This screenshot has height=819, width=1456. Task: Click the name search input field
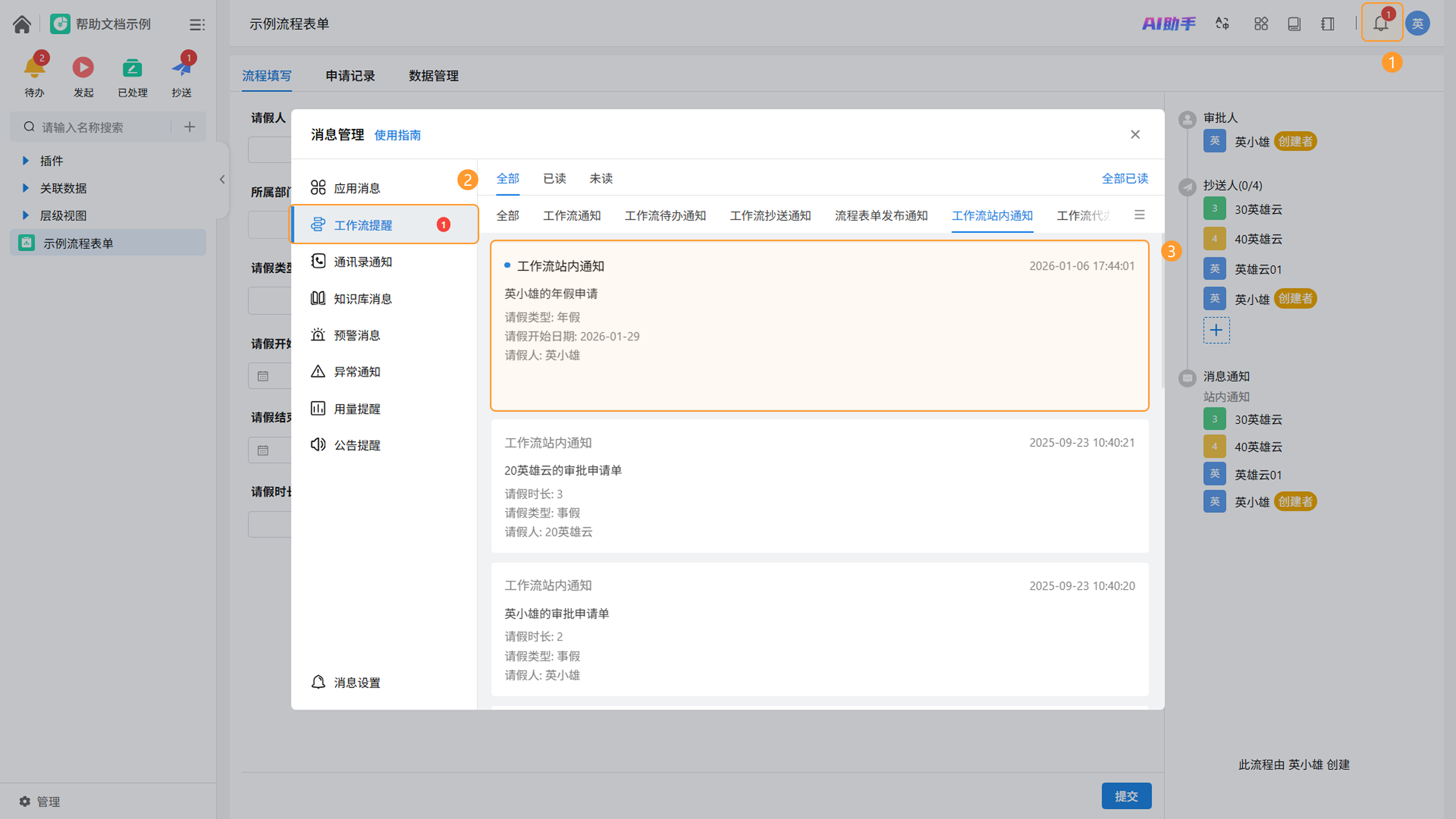pos(102,127)
